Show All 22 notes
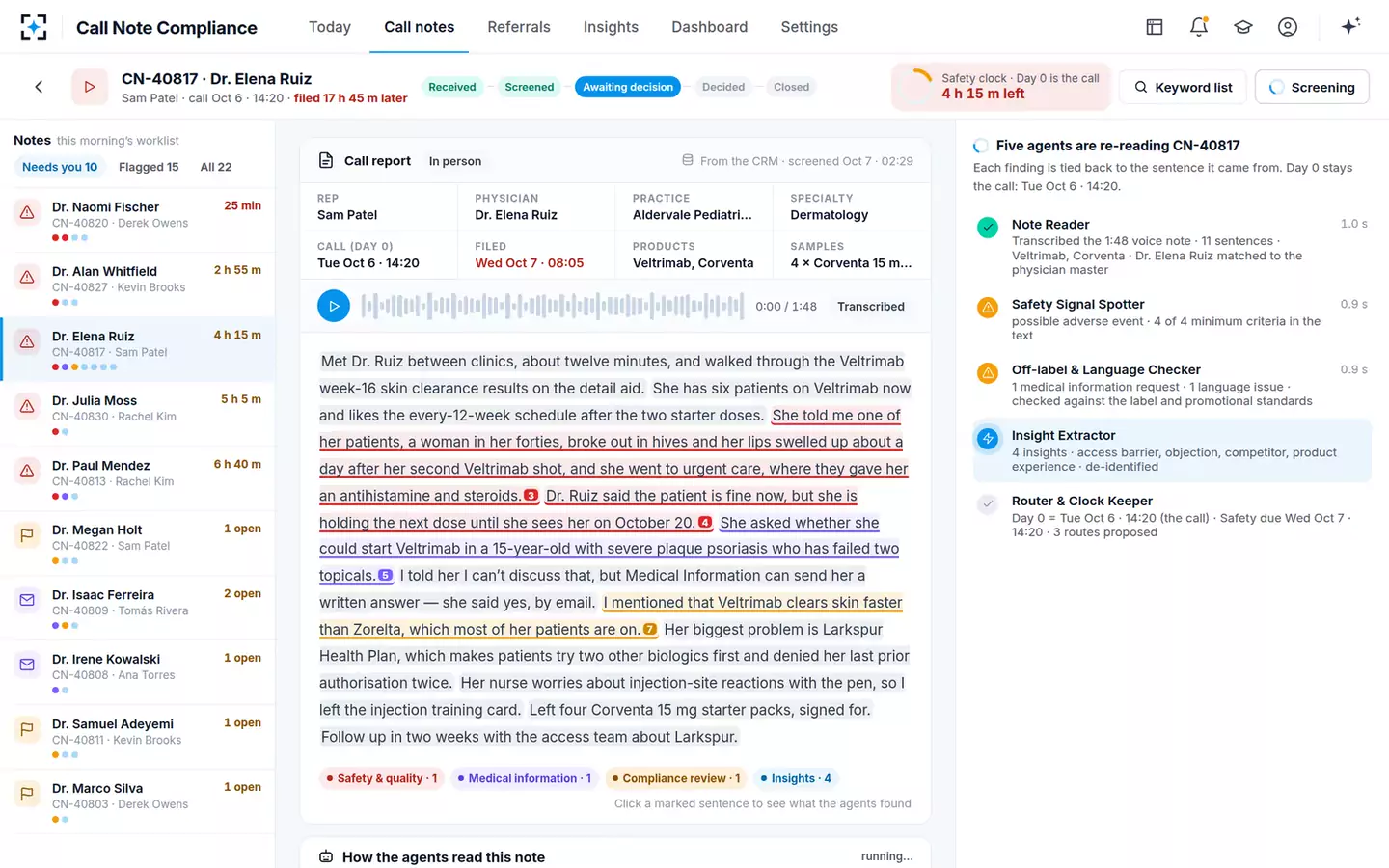The height and width of the screenshot is (868, 1389). click(216, 167)
